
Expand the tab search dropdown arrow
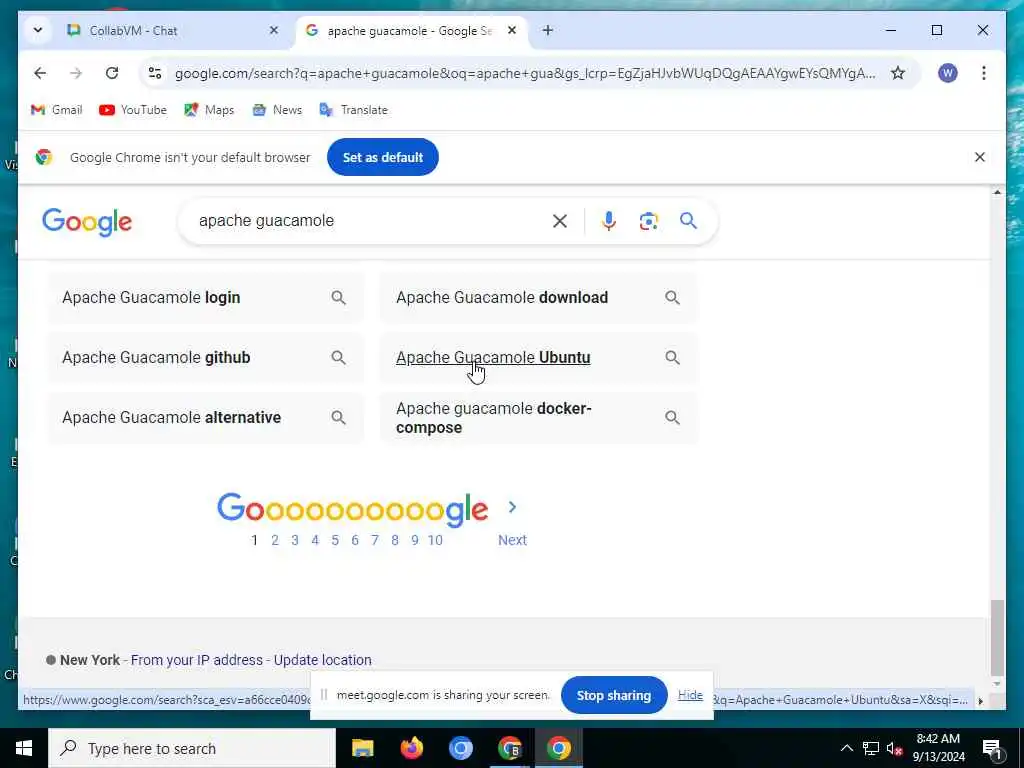click(38, 30)
